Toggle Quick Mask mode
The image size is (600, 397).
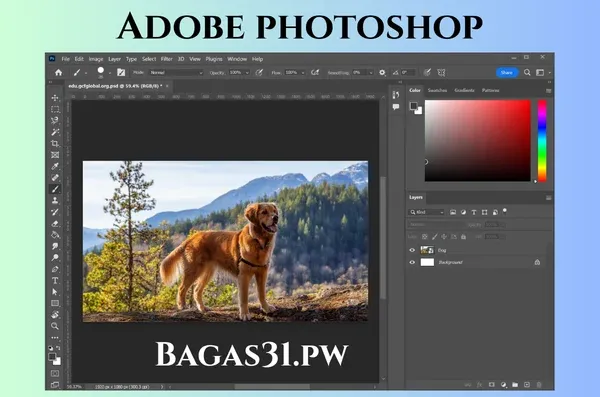(55, 373)
